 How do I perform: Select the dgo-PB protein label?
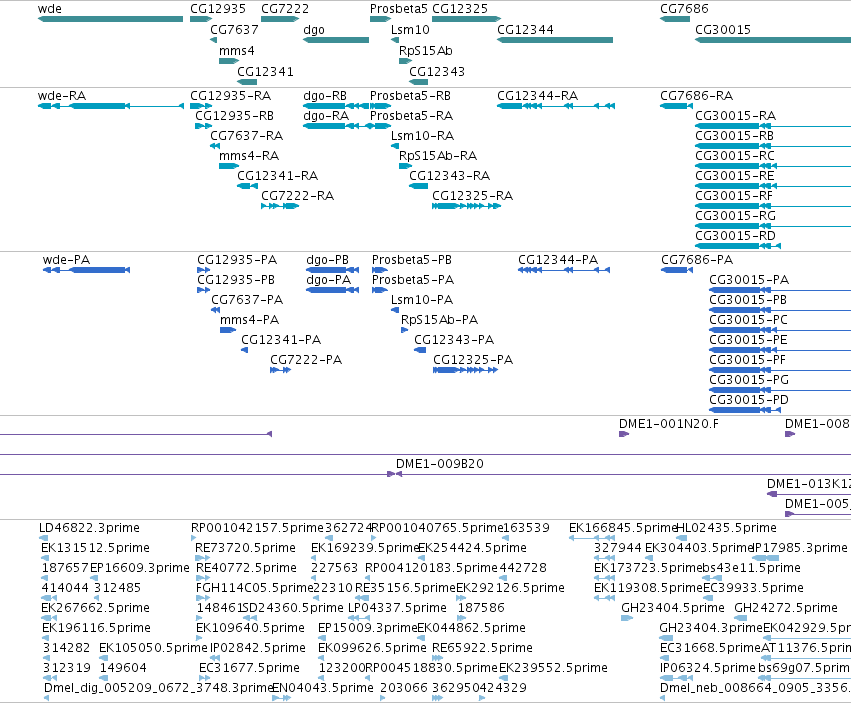(x=327, y=259)
